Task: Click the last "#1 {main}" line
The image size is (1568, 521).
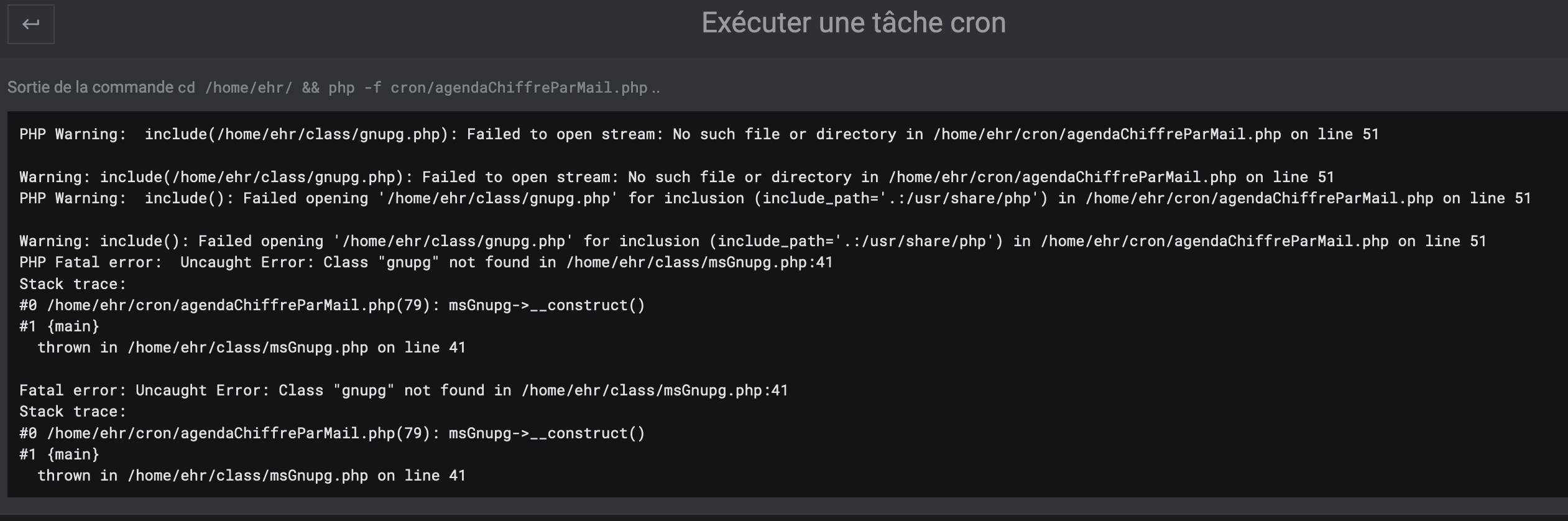Action: coord(59,454)
